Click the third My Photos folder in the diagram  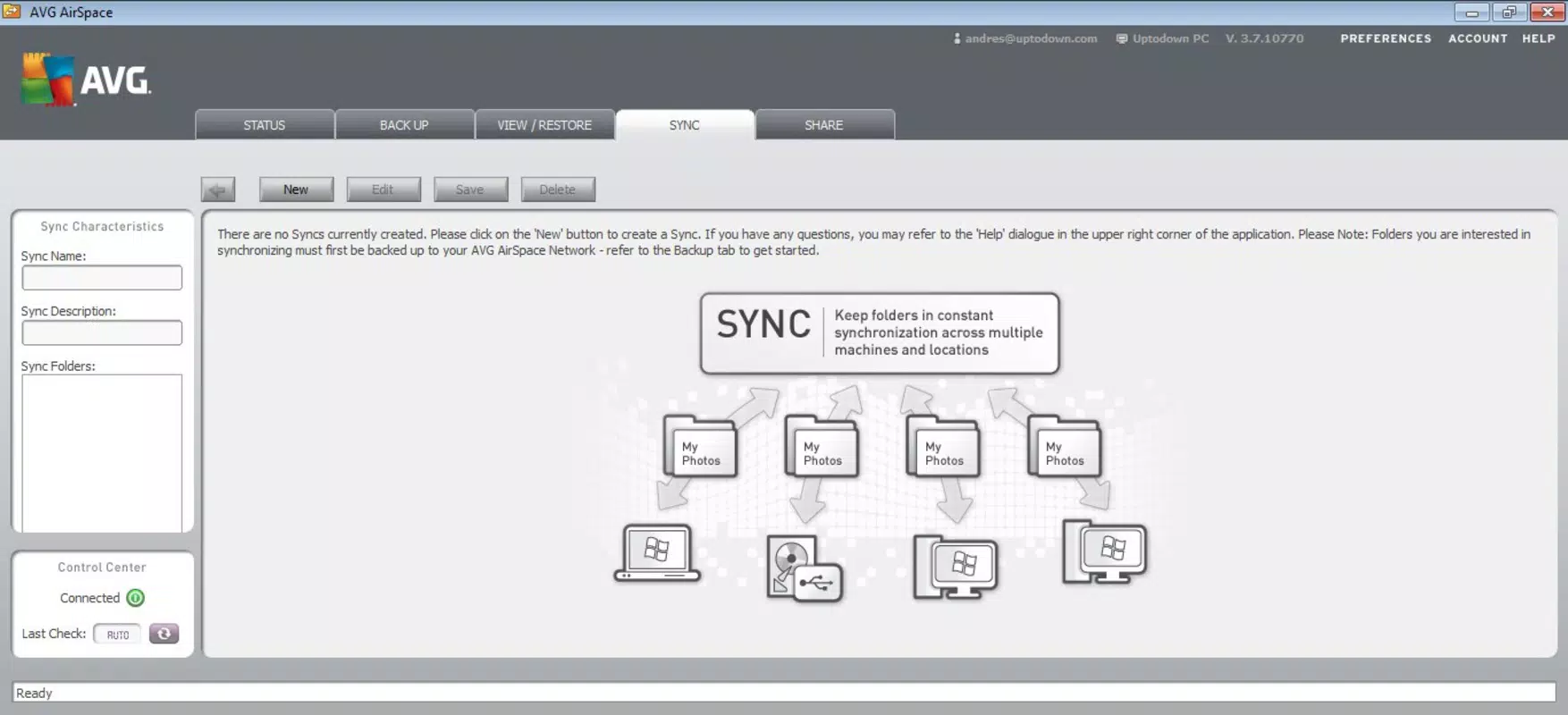[x=943, y=446]
